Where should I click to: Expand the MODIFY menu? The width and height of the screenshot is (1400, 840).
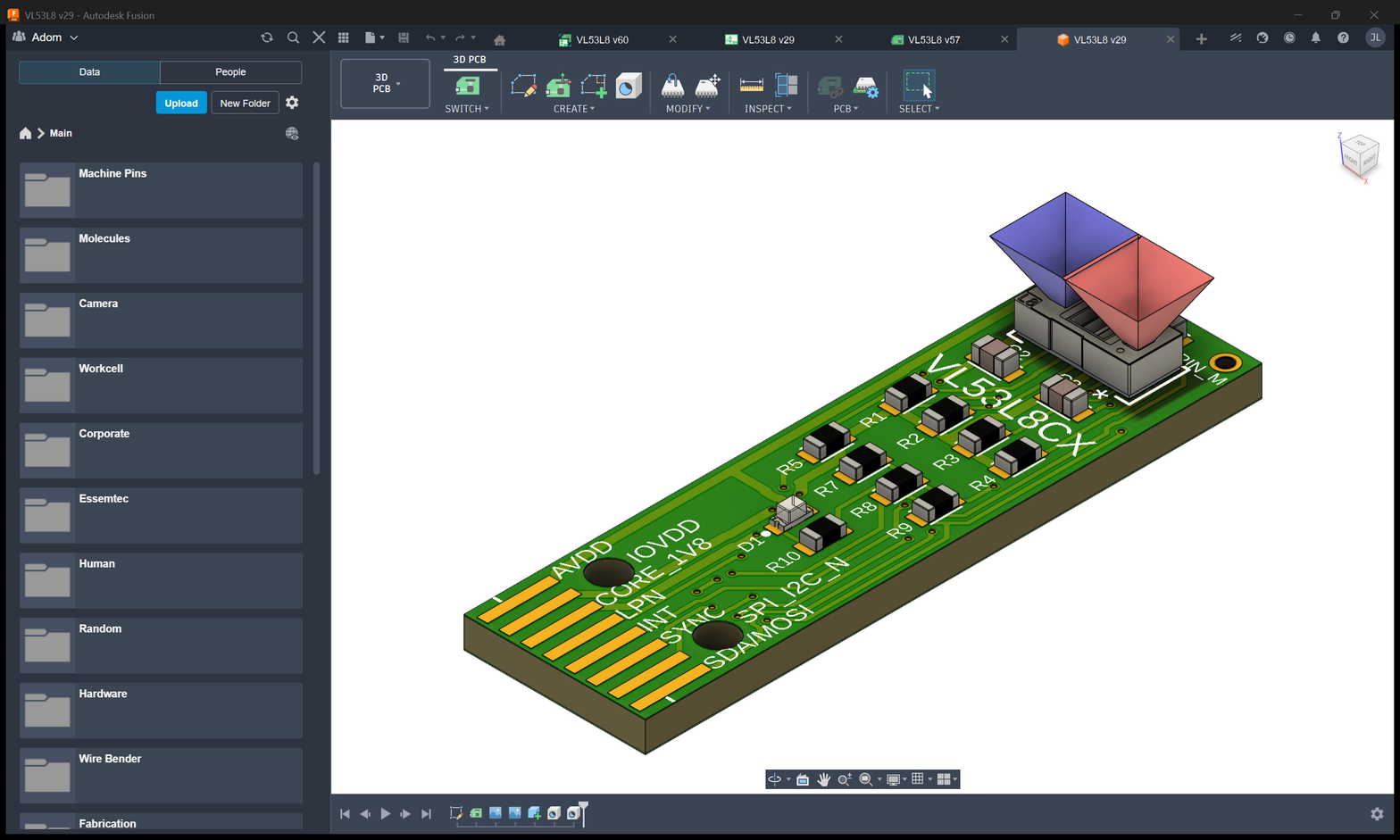point(688,109)
